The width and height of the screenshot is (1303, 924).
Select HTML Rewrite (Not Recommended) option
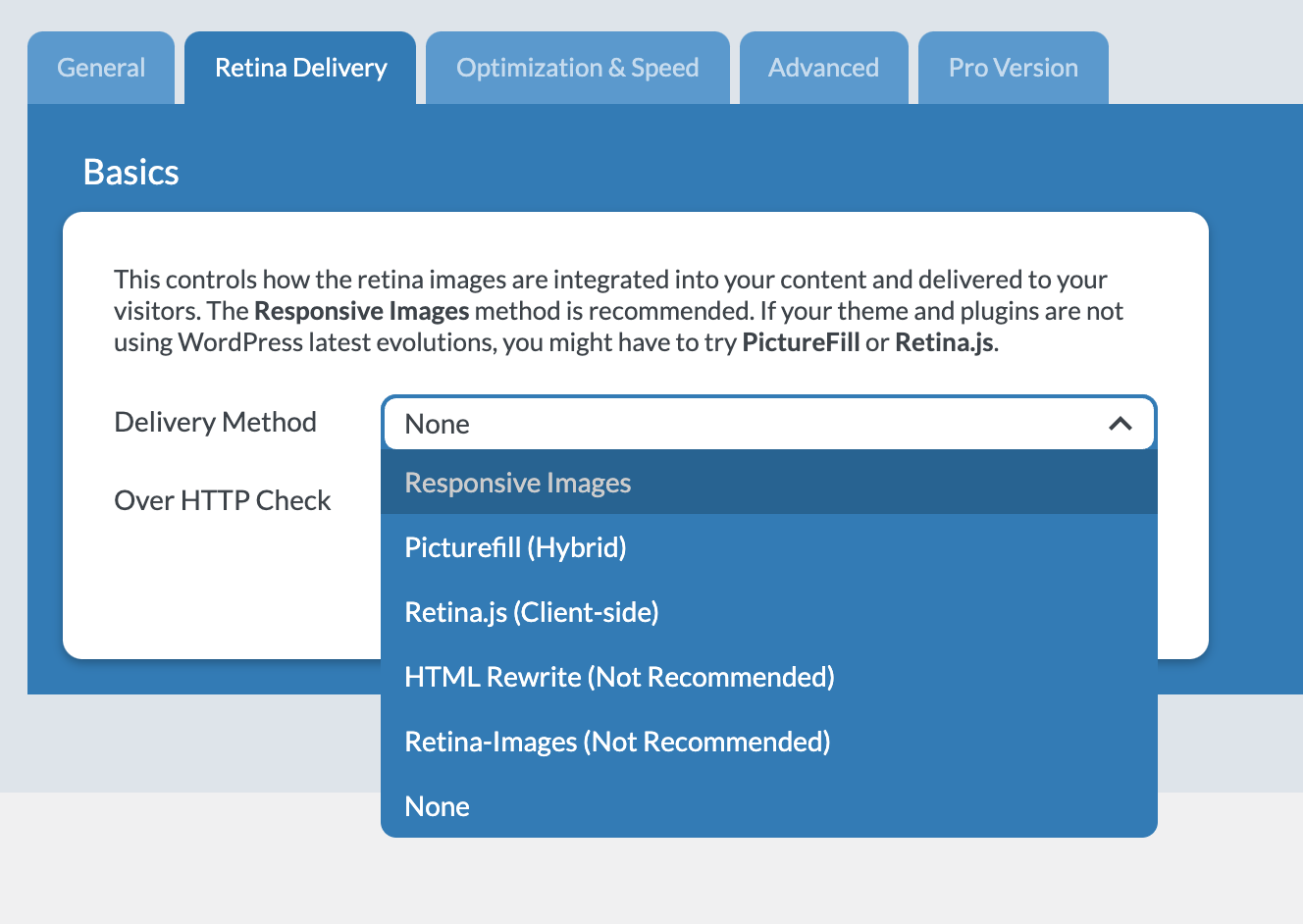tap(619, 677)
